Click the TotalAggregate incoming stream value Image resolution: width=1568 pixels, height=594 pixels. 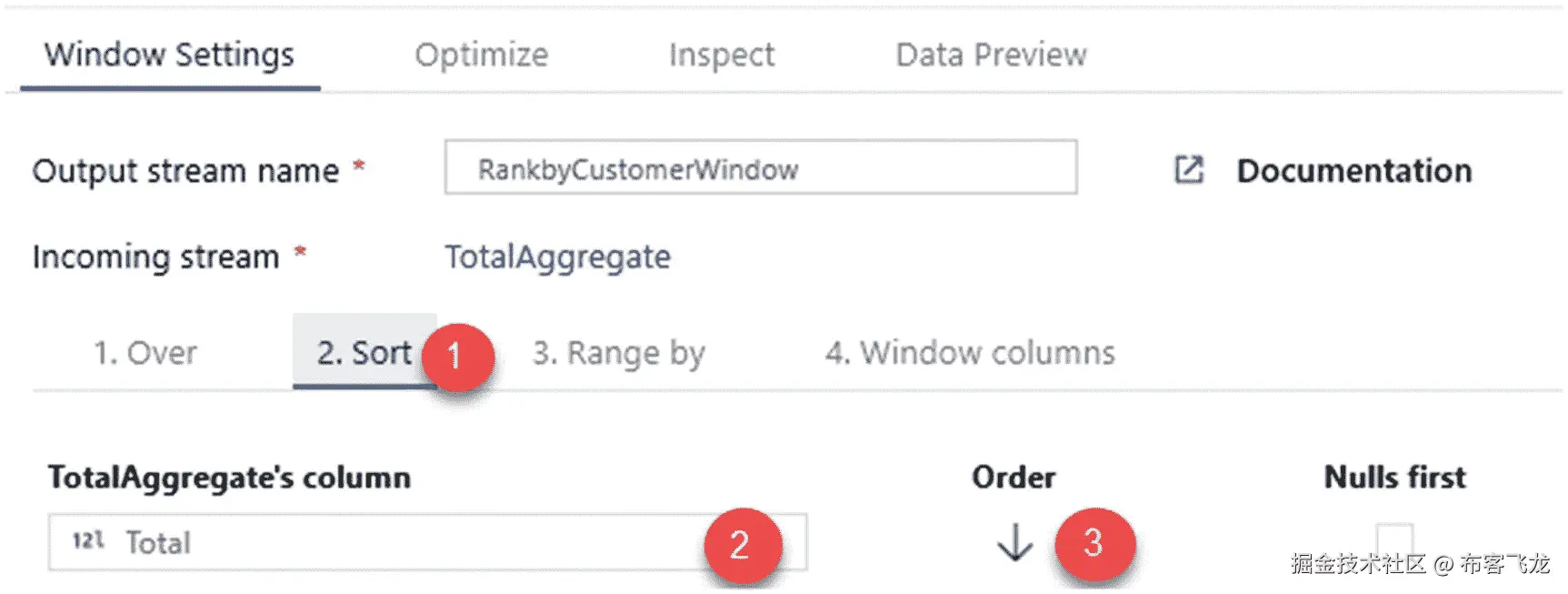558,257
